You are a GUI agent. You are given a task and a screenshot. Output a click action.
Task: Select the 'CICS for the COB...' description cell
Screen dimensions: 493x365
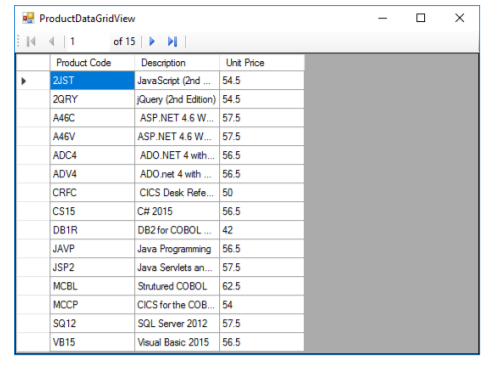tap(177, 305)
